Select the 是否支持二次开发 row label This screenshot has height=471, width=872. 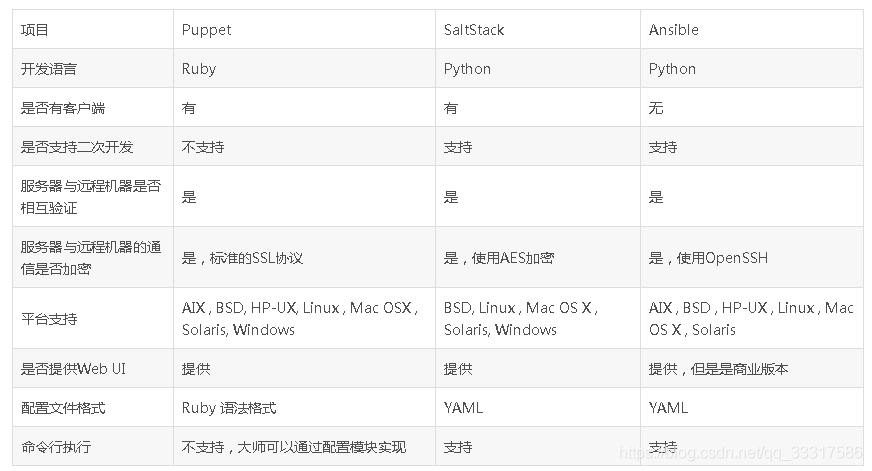93,146
